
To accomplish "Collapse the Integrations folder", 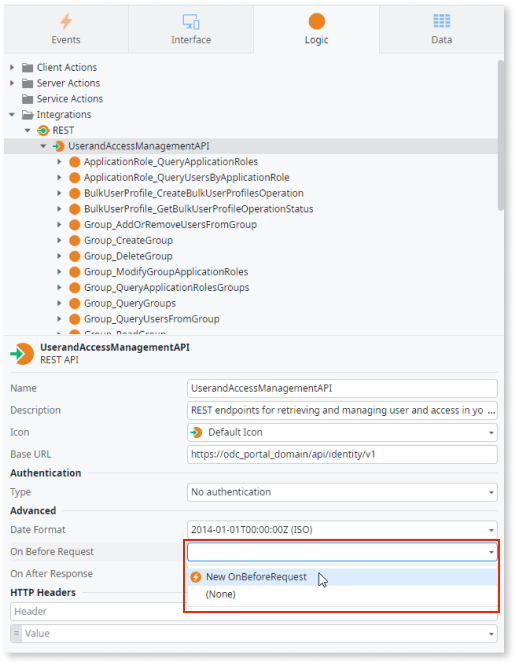I will tap(12, 115).
